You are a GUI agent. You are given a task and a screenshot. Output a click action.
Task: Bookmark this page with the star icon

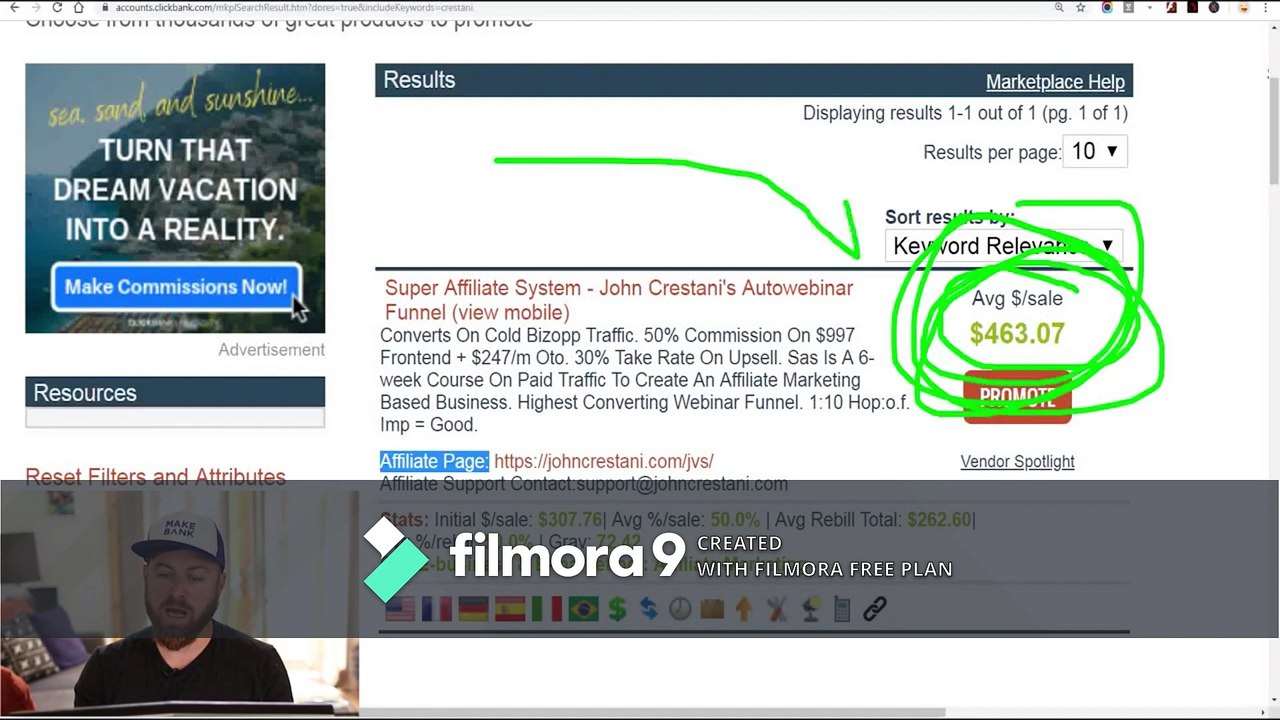[x=1081, y=7]
